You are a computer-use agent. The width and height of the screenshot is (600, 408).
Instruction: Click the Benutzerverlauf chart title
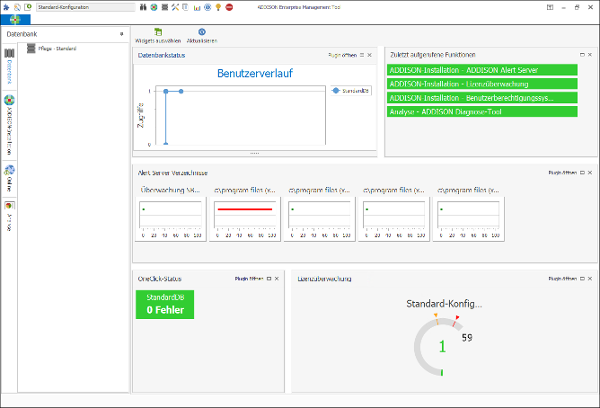click(255, 73)
